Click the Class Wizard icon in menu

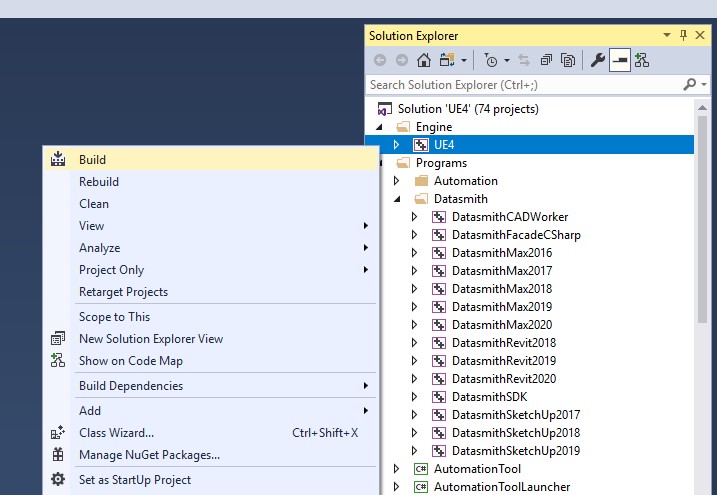pyautogui.click(x=58, y=433)
